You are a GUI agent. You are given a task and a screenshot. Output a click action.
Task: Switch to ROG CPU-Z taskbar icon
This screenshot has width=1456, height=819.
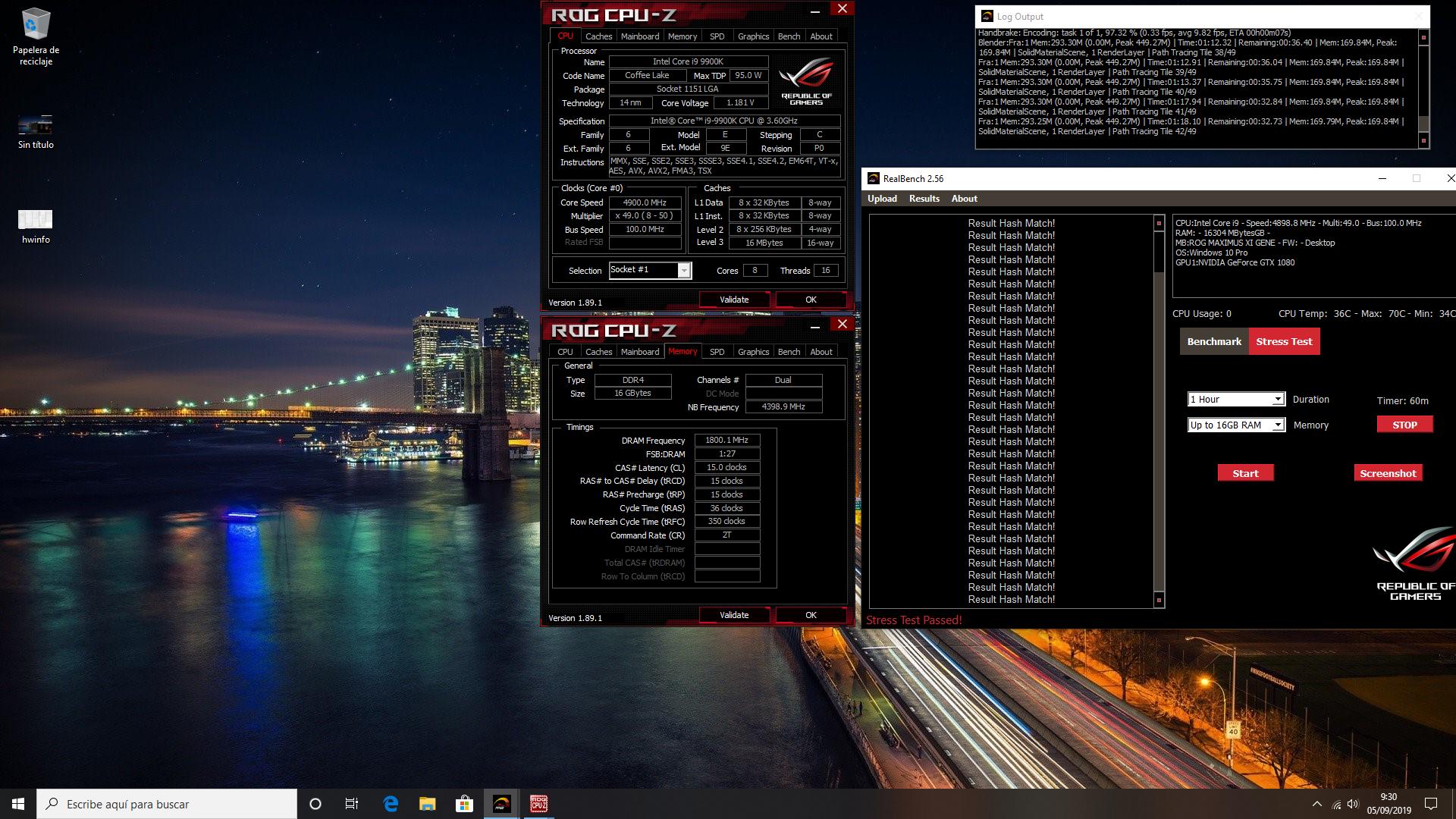(x=538, y=804)
